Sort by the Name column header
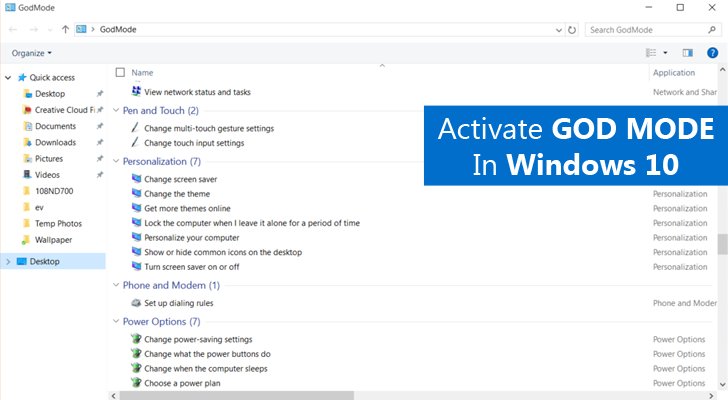This screenshot has height=400, width=728. coord(142,72)
